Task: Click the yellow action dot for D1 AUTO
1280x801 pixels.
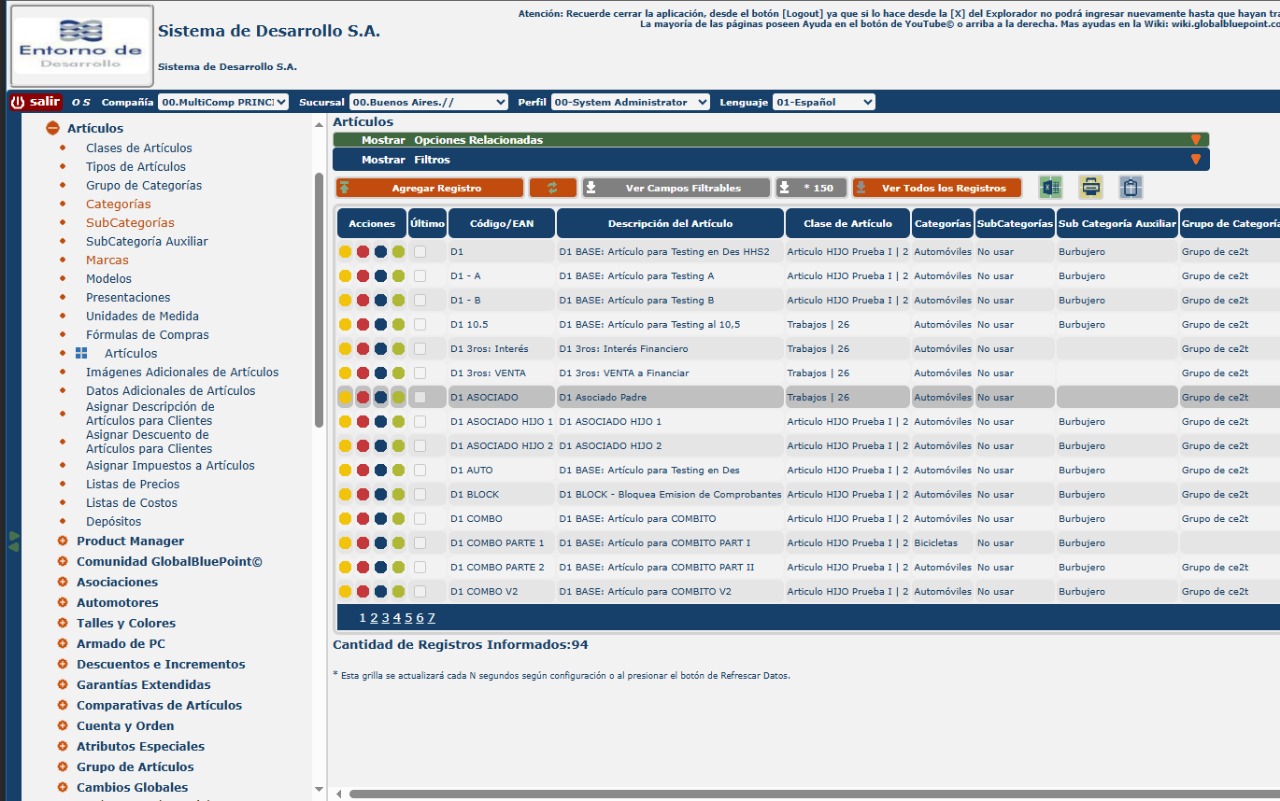Action: click(x=345, y=470)
